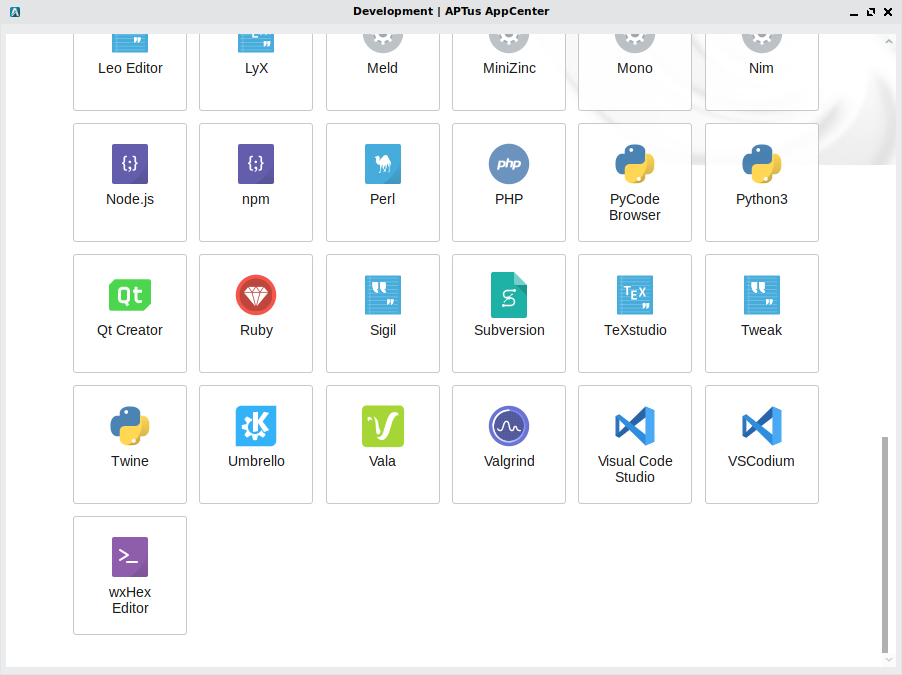Screen dimensions: 902x675
Task: Click the 'TeXstudio' label
Action: [x=635, y=330]
